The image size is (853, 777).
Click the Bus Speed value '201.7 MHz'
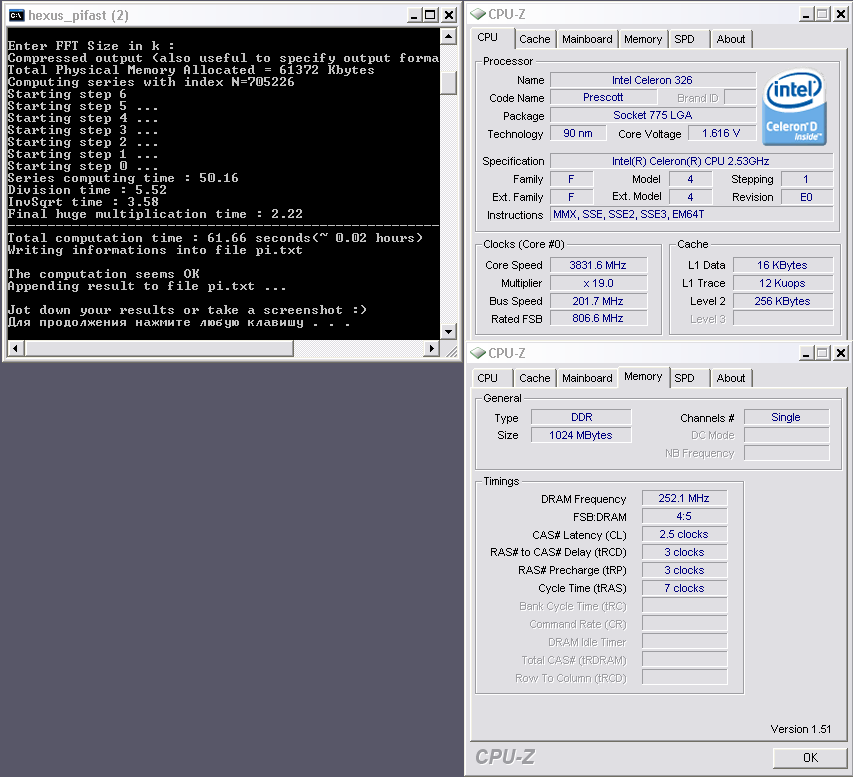[x=598, y=301]
